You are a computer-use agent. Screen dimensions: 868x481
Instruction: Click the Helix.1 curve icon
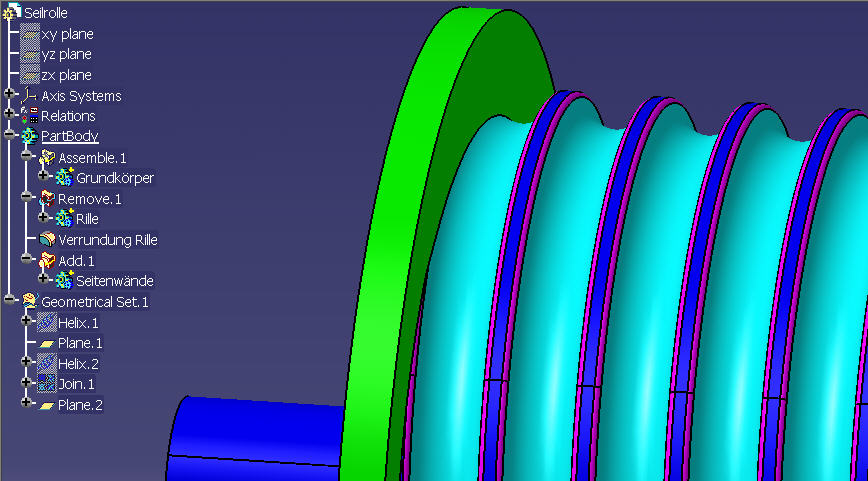tap(47, 323)
